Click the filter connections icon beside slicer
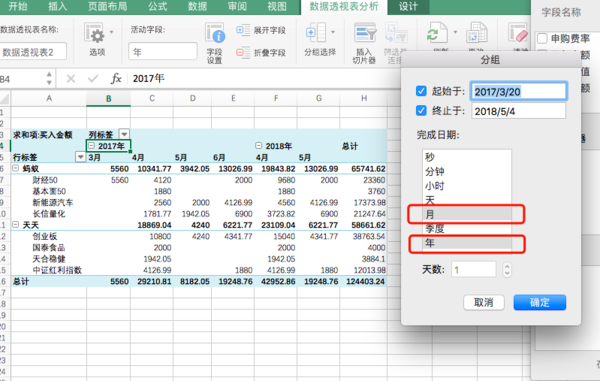This screenshot has height=381, width=600. 396,34
